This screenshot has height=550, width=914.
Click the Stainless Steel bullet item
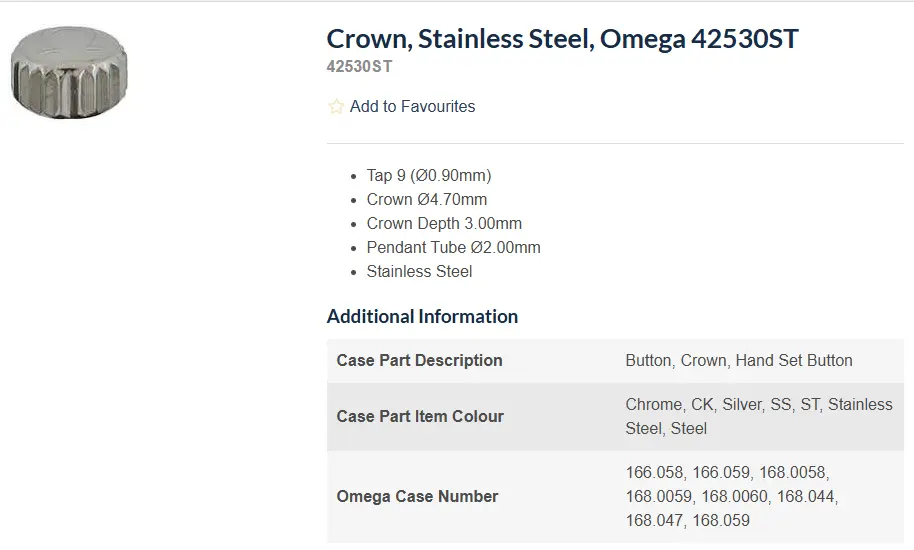click(419, 271)
